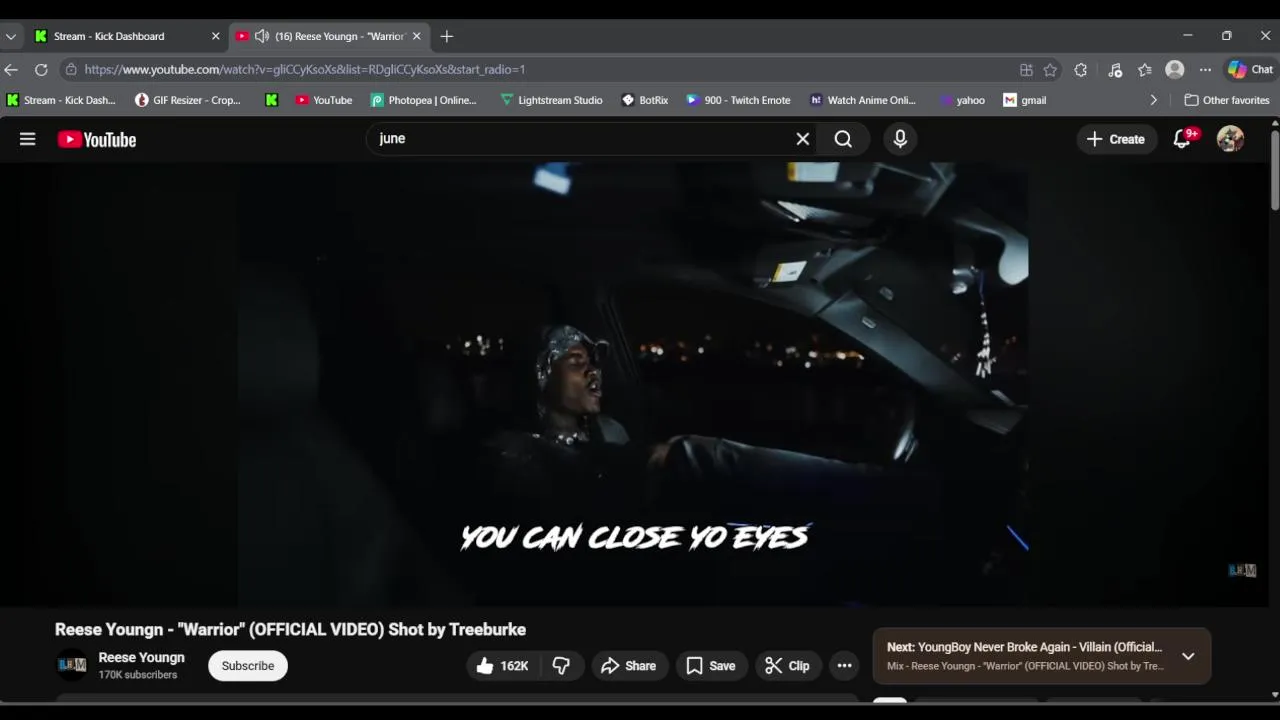Screen dimensions: 1280x720
Task: Add the page to favorites with star
Action: [1050, 70]
